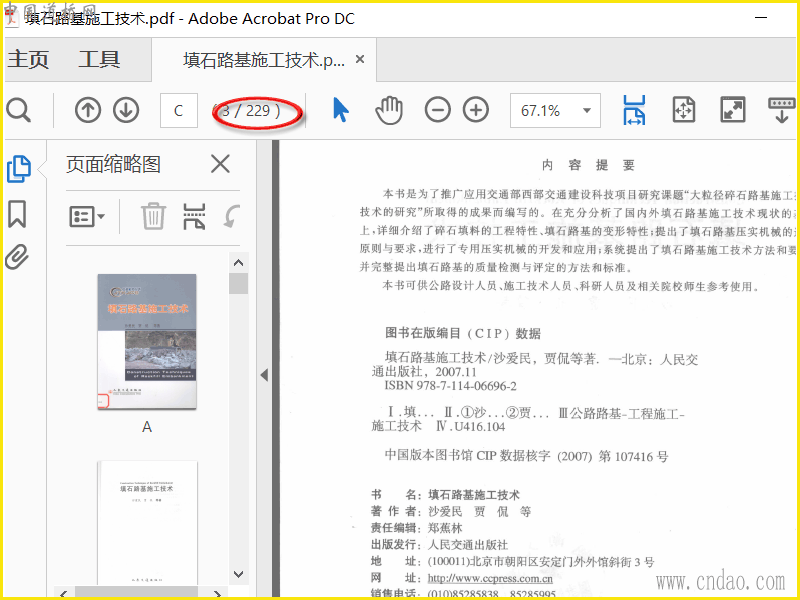
Task: Select the 填石路基施工技术.p... document tab
Action: (264, 60)
